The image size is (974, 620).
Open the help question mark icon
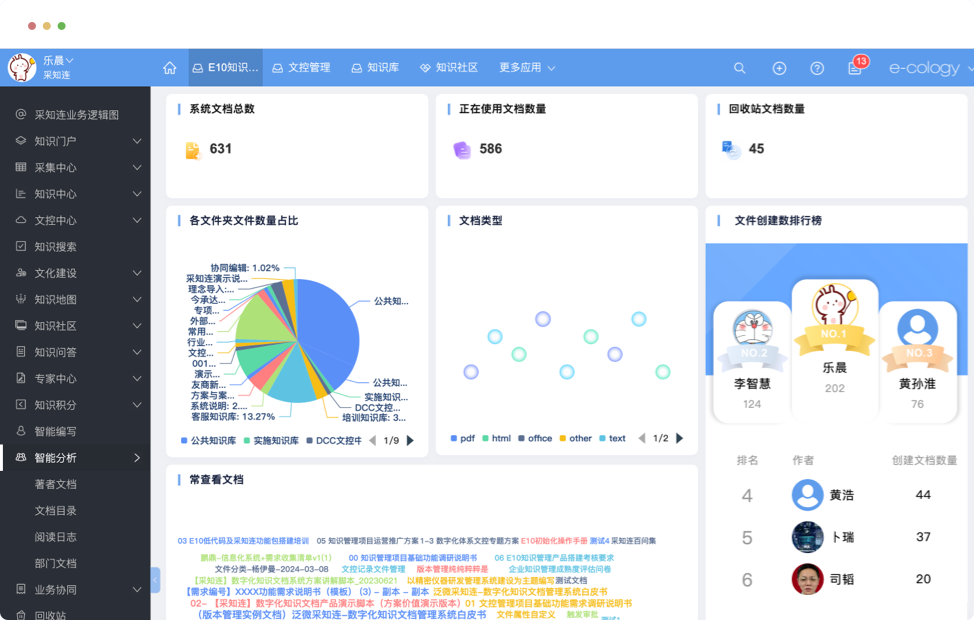817,68
